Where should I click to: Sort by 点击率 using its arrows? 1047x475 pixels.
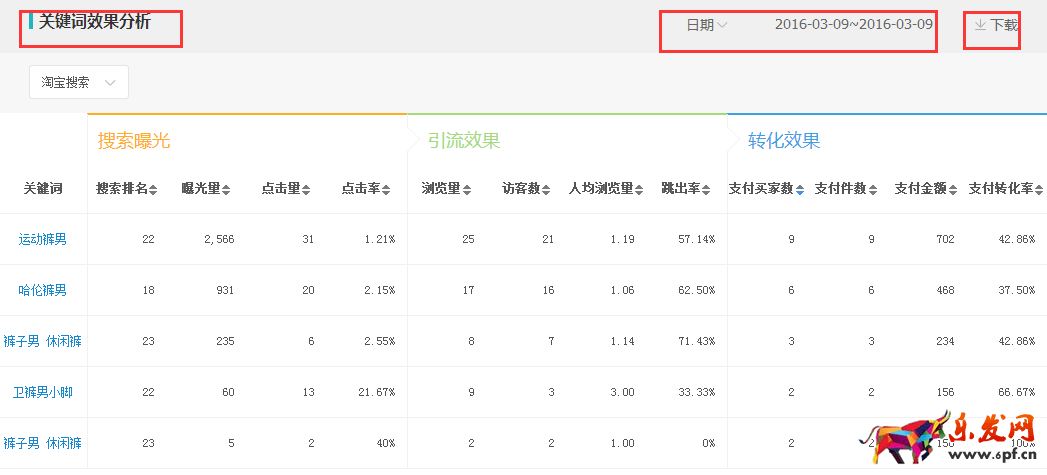tap(387, 189)
